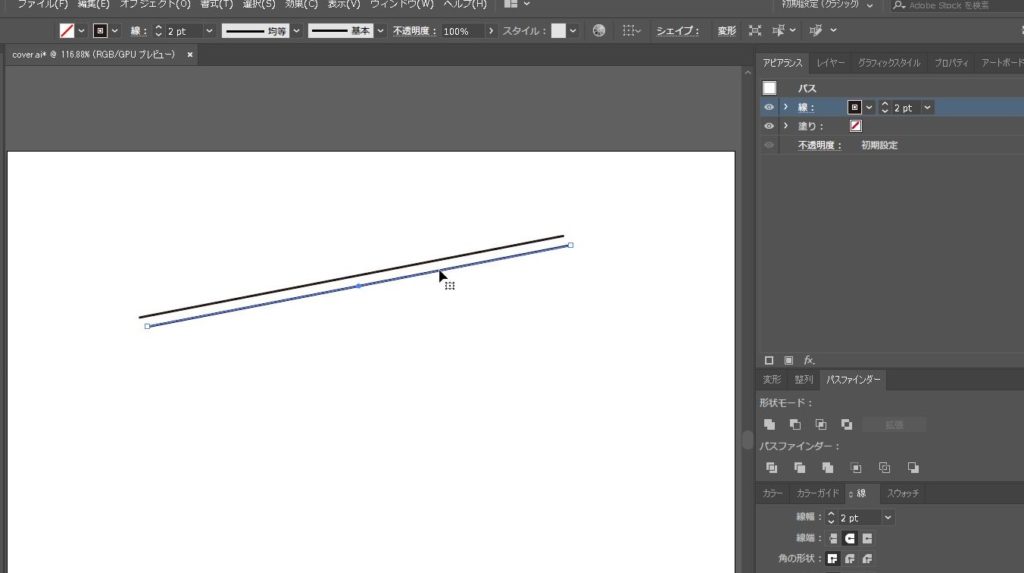Open the スウォッチ (Swatches) tab
The image size is (1024, 573).
903,493
